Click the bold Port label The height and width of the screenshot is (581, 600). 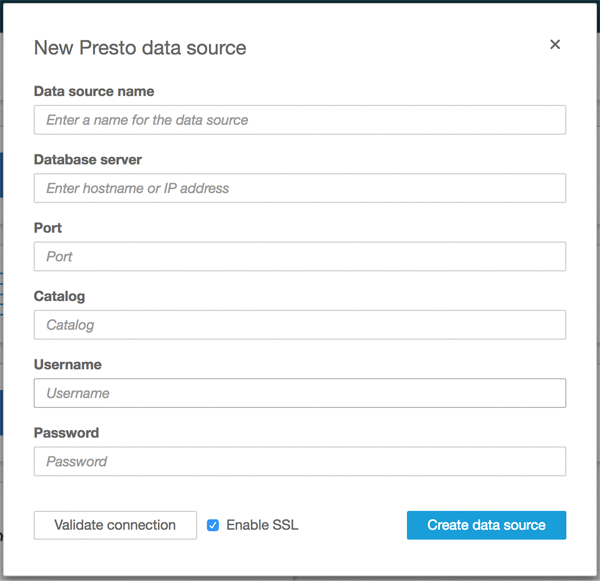(48, 228)
